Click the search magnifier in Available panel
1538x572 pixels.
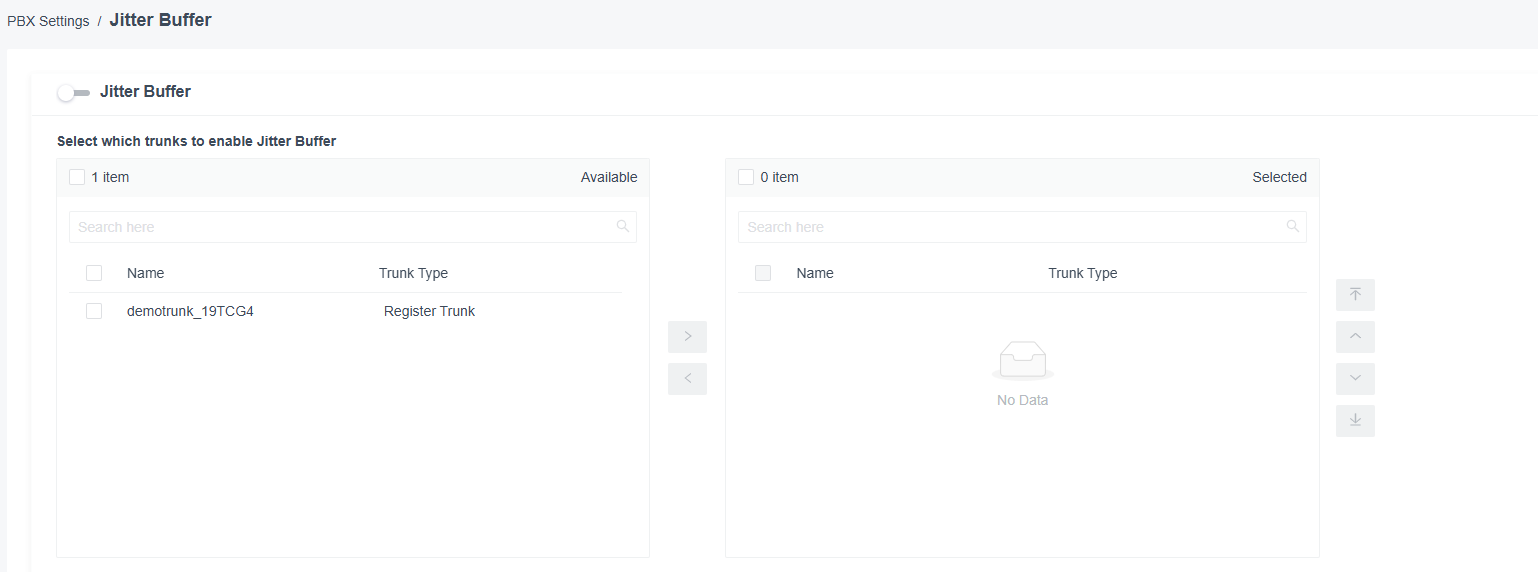[x=623, y=226]
